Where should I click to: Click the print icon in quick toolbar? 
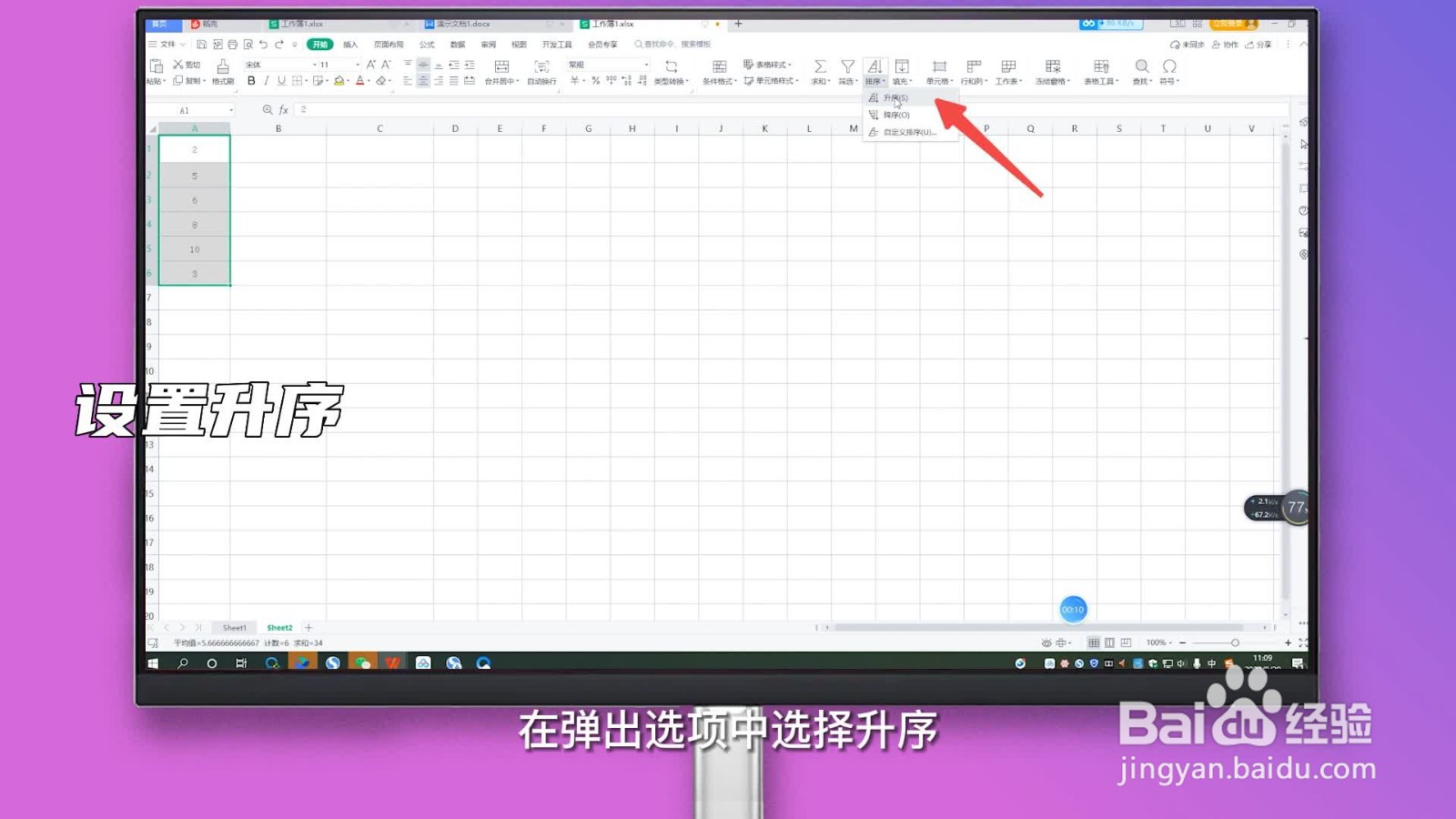pos(233,44)
